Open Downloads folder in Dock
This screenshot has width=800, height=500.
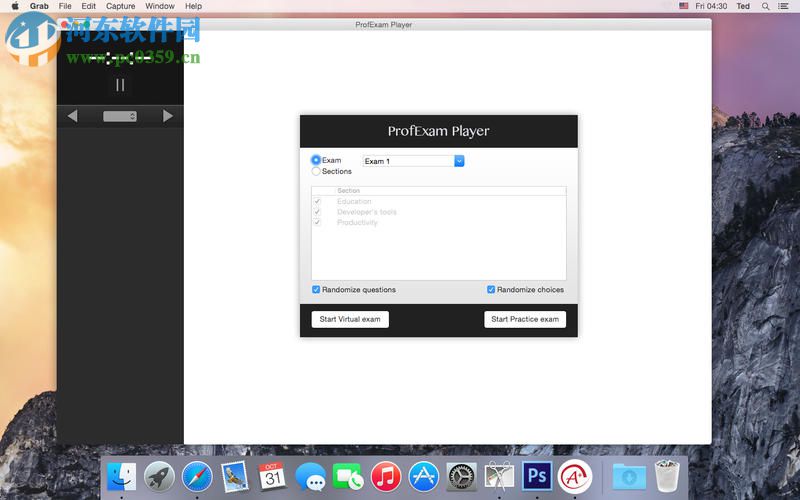[629, 477]
